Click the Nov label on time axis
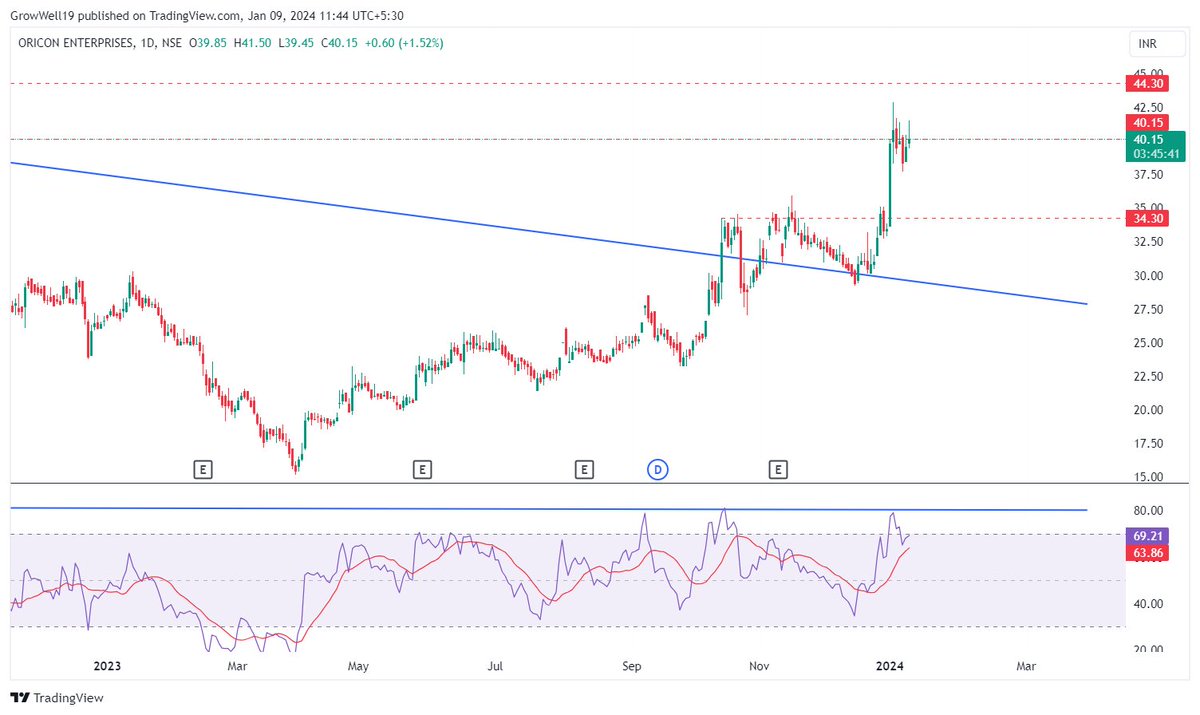The height and width of the screenshot is (715, 1200). (760, 665)
